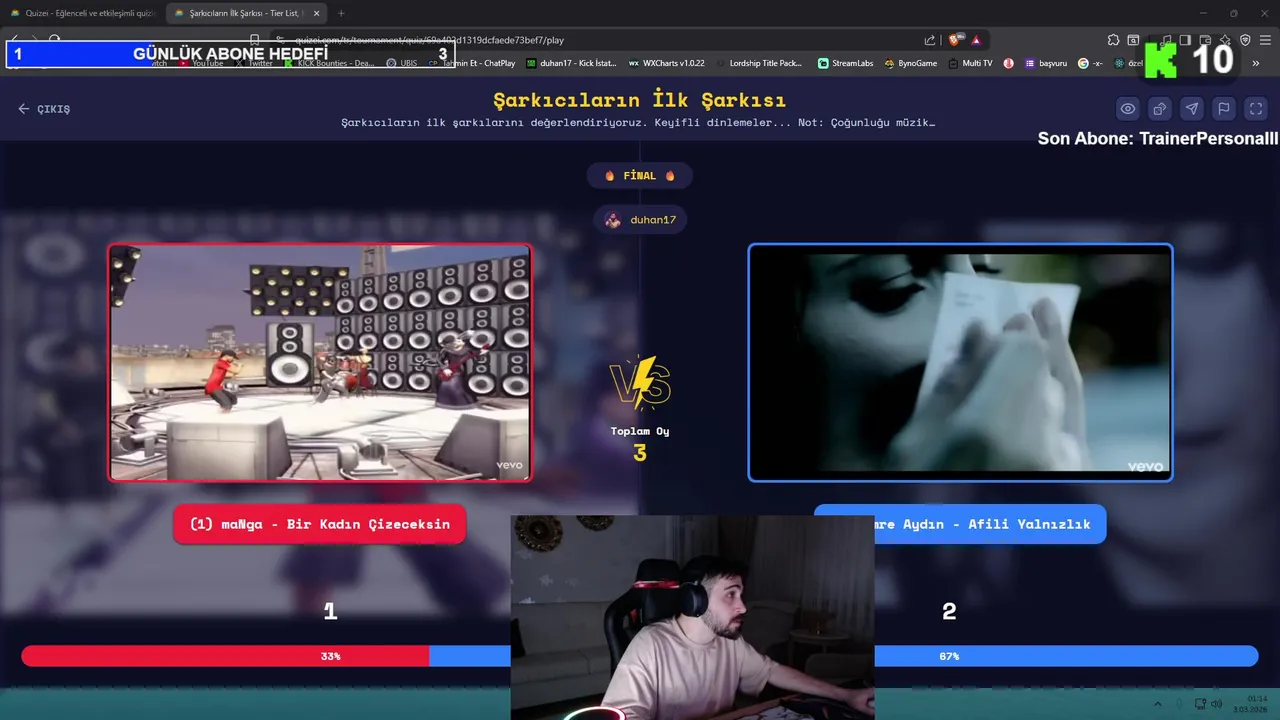Image resolution: width=1280 pixels, height=720 pixels.
Task: Click the red 33% vote bar
Action: [x=225, y=656]
